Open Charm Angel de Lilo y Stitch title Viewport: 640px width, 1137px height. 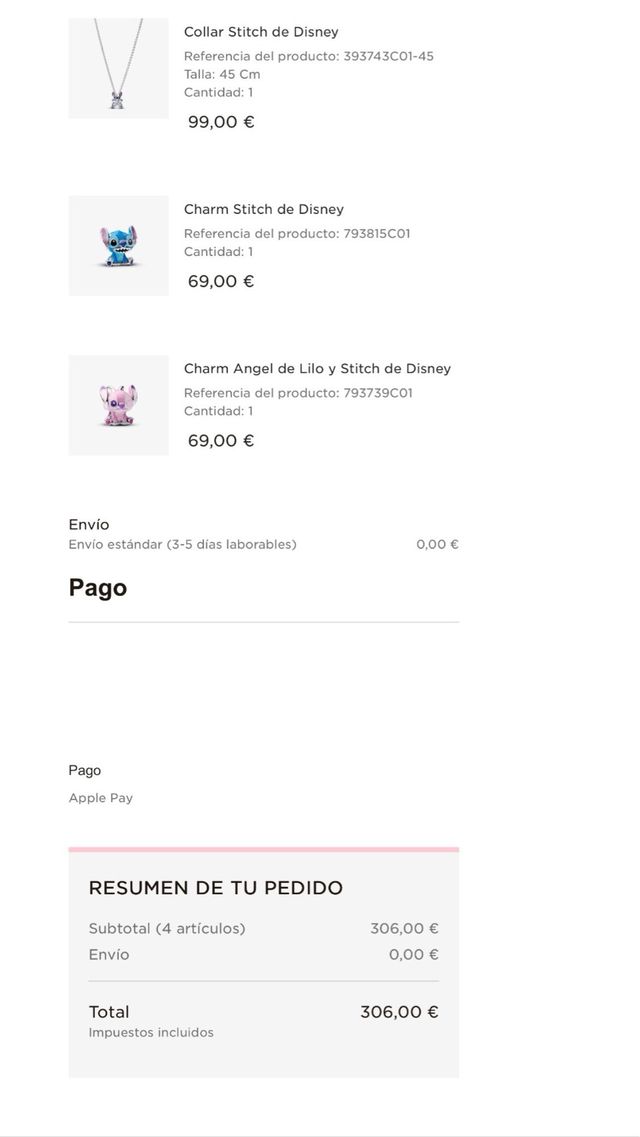click(317, 369)
